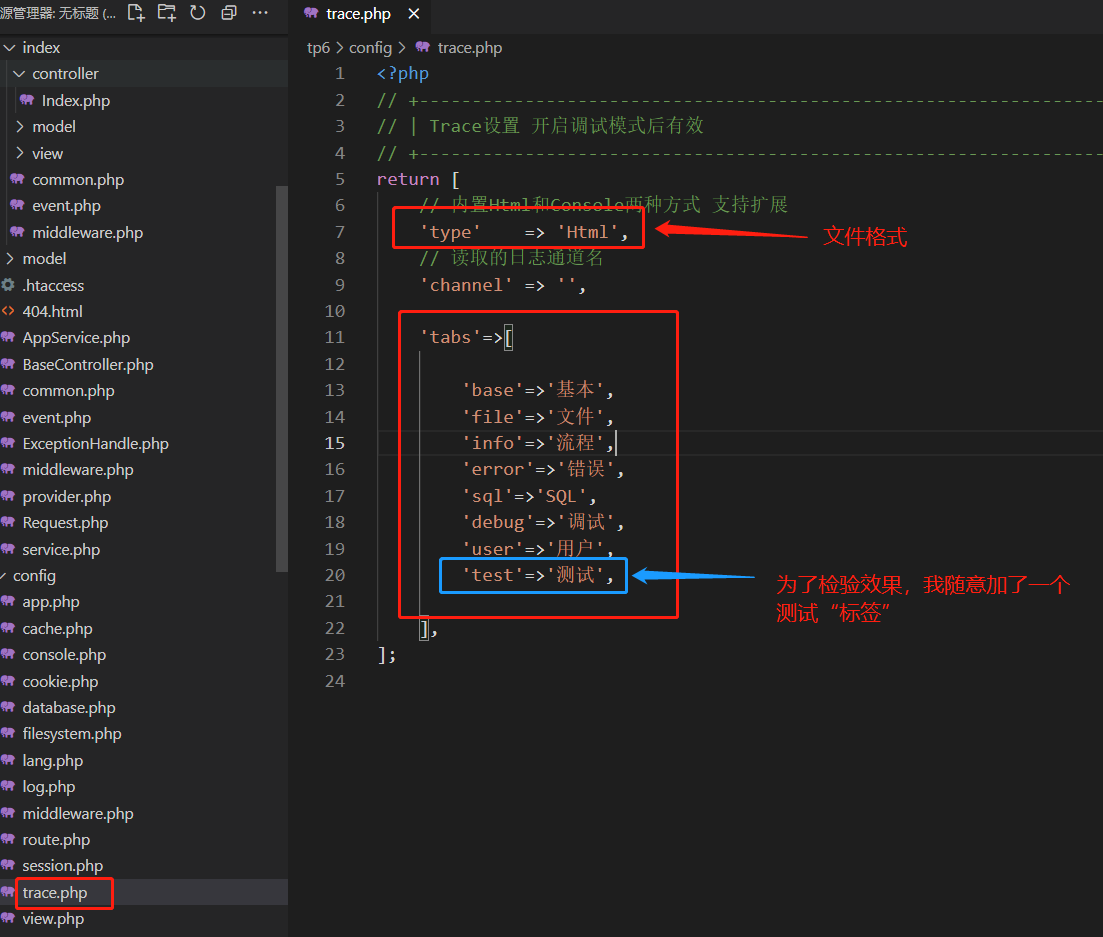This screenshot has height=937, width=1103.
Task: Open log.php file
Action: click(49, 786)
